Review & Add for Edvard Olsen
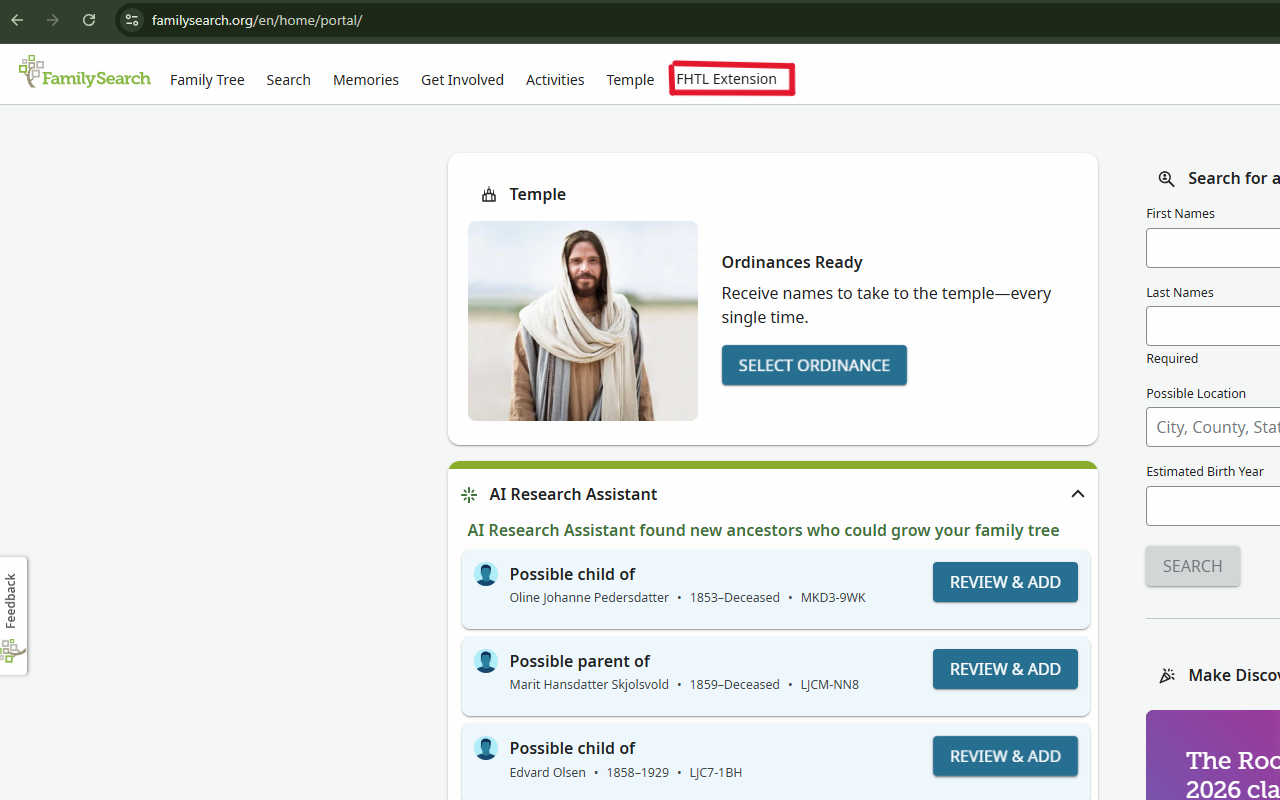The width and height of the screenshot is (1280, 800). coord(1005,756)
